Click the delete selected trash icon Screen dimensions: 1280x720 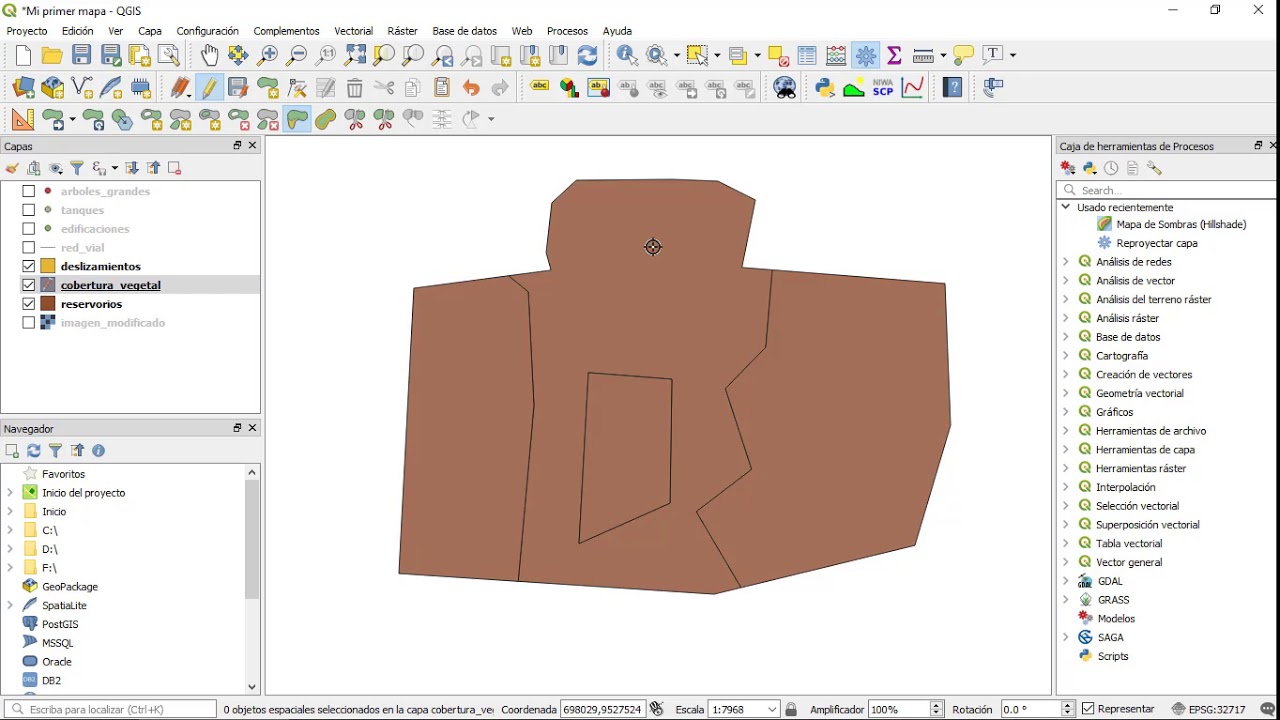[355, 88]
